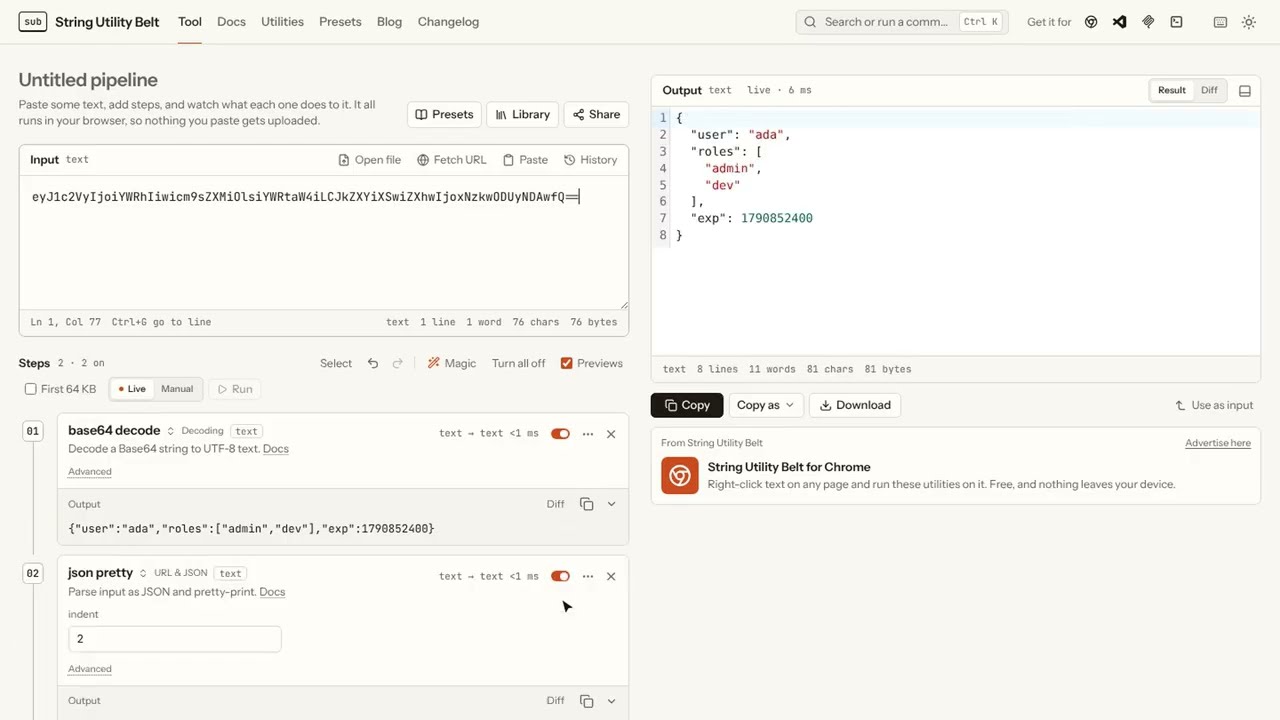Open Magic suggestions
1280x720 pixels.
pyautogui.click(x=452, y=363)
